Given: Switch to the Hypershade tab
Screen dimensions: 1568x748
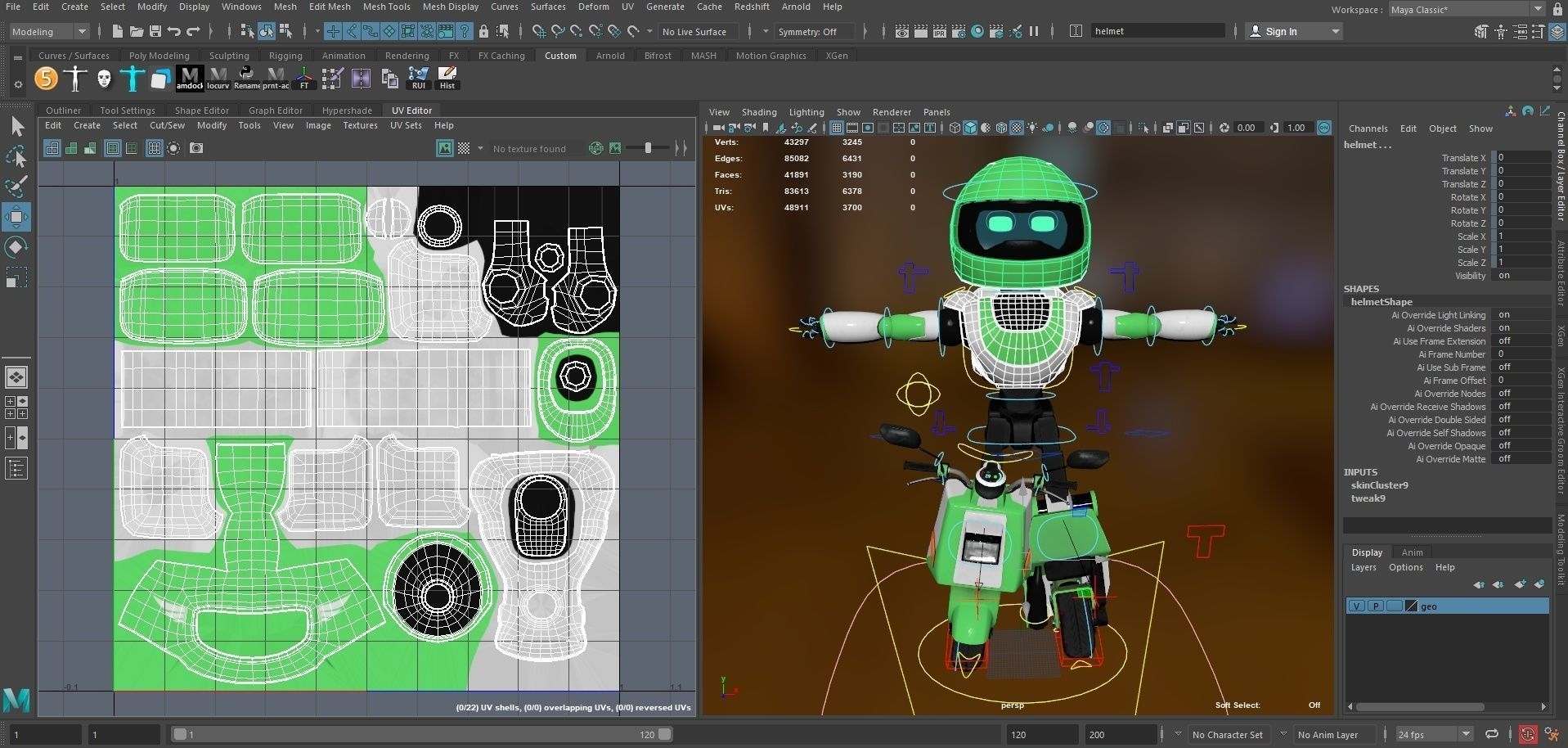Looking at the screenshot, I should [347, 110].
